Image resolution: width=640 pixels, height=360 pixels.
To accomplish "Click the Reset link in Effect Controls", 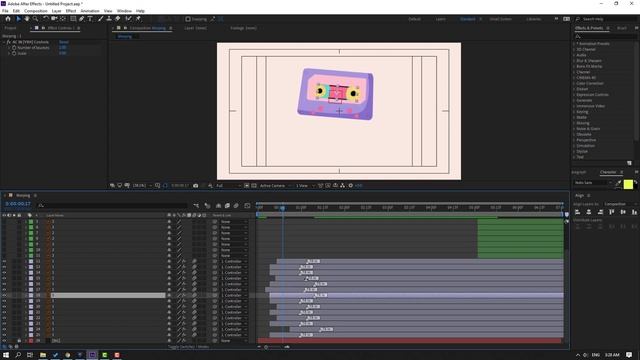I will [64, 42].
